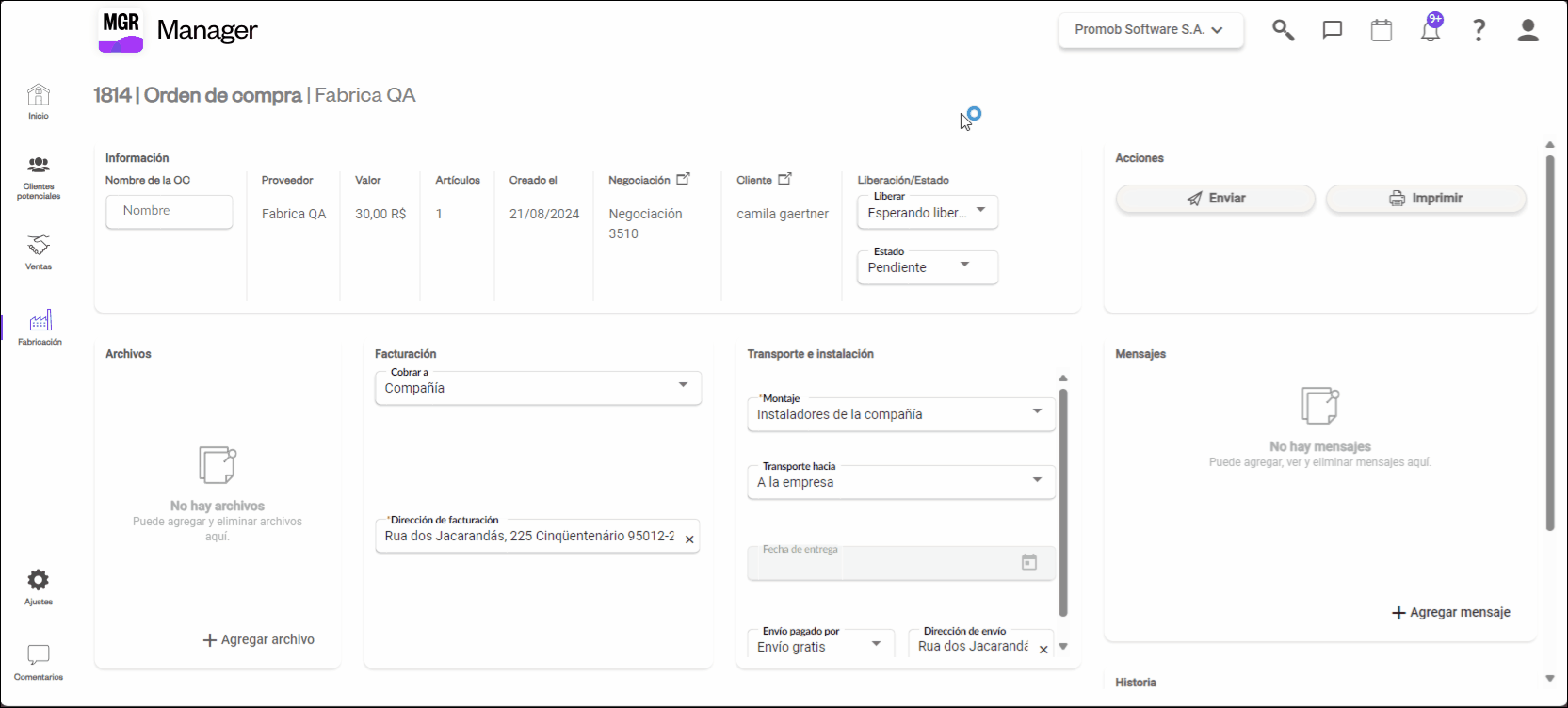Open Ajustes gear in sidebar
The width and height of the screenshot is (1568, 708).
tap(39, 587)
